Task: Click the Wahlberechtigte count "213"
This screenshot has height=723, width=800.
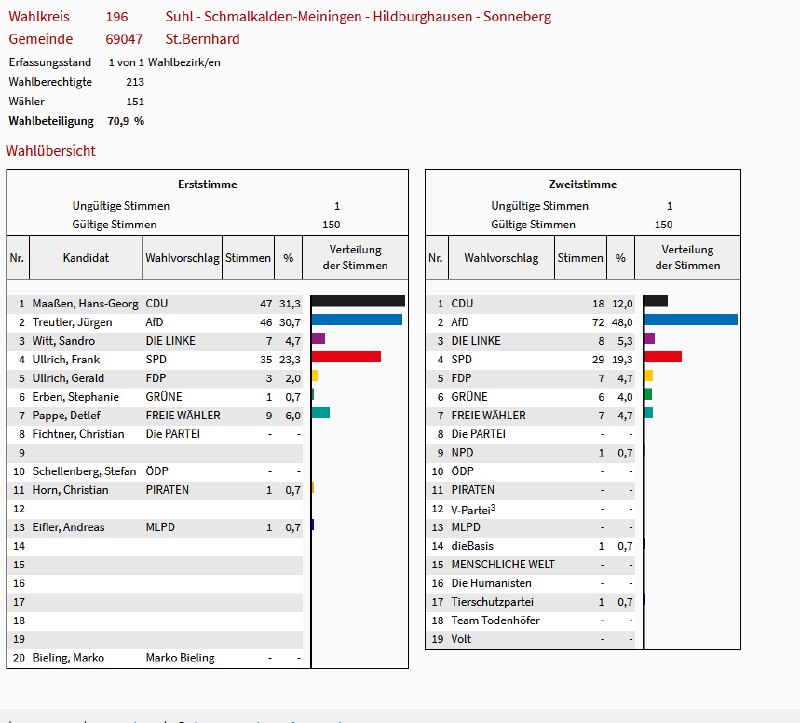Action: [135, 82]
